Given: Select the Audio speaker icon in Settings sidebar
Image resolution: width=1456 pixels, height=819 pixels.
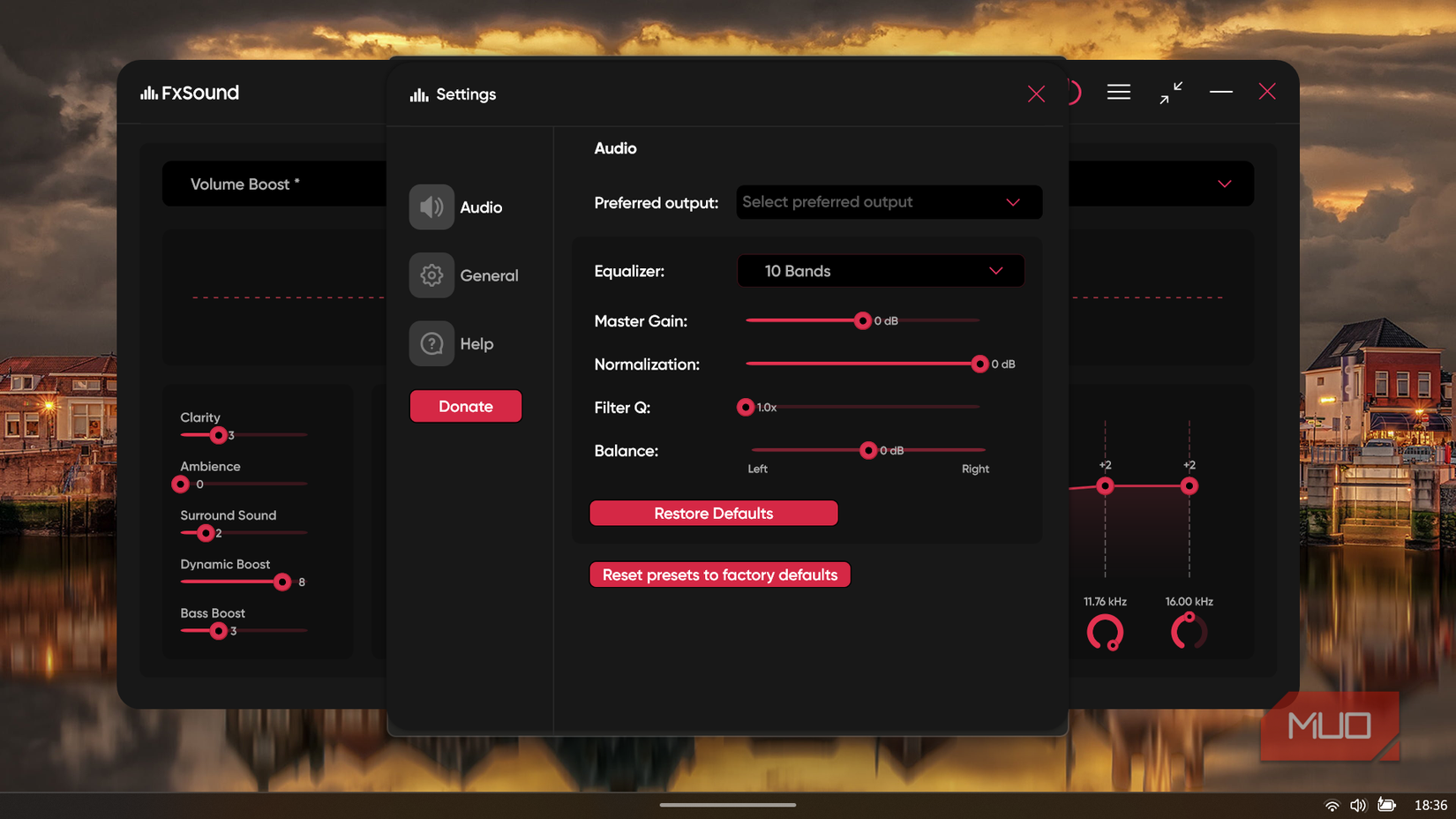Looking at the screenshot, I should (x=432, y=207).
